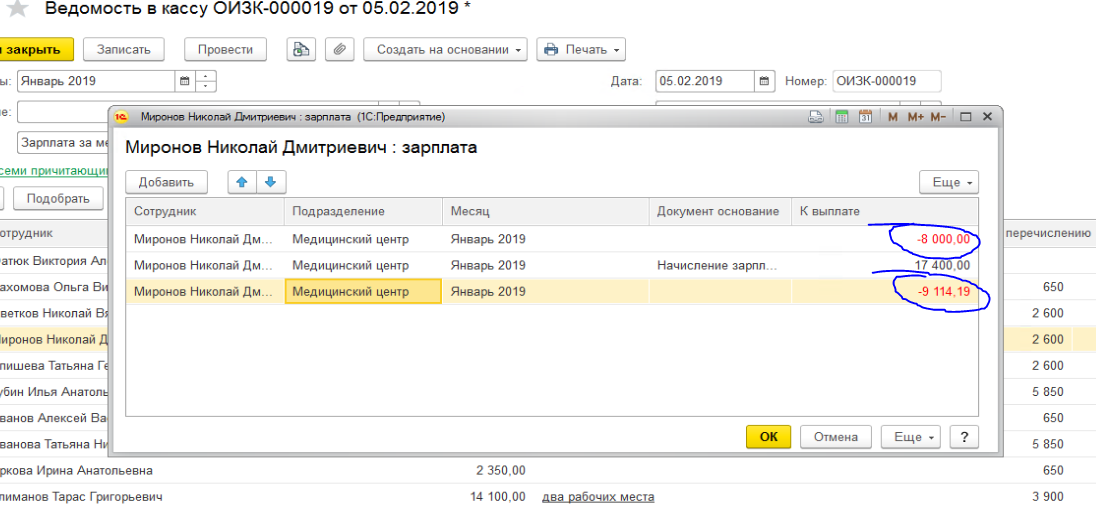The height and width of the screenshot is (507, 1096).
Task: Open calendar picker for the Январь 2019 month field
Action: click(184, 81)
